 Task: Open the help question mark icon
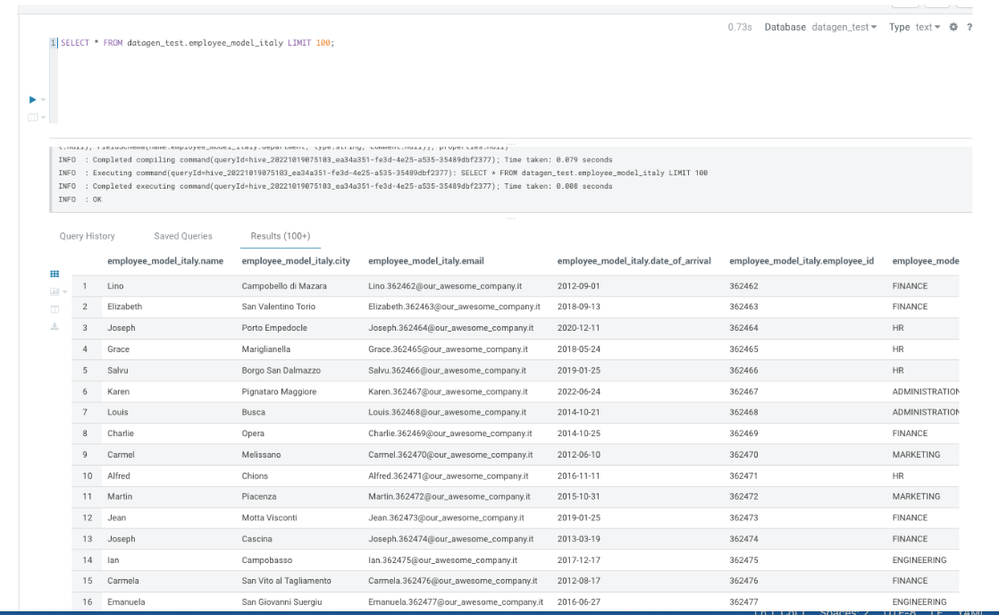pyautogui.click(x=969, y=27)
